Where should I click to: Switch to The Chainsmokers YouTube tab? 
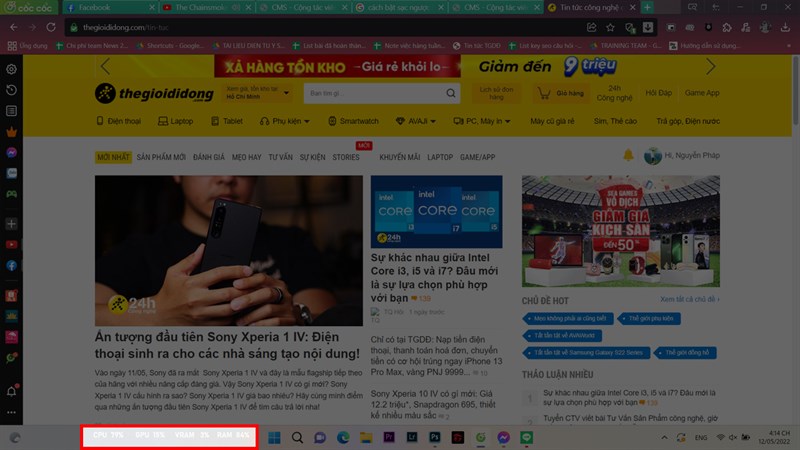[206, 8]
